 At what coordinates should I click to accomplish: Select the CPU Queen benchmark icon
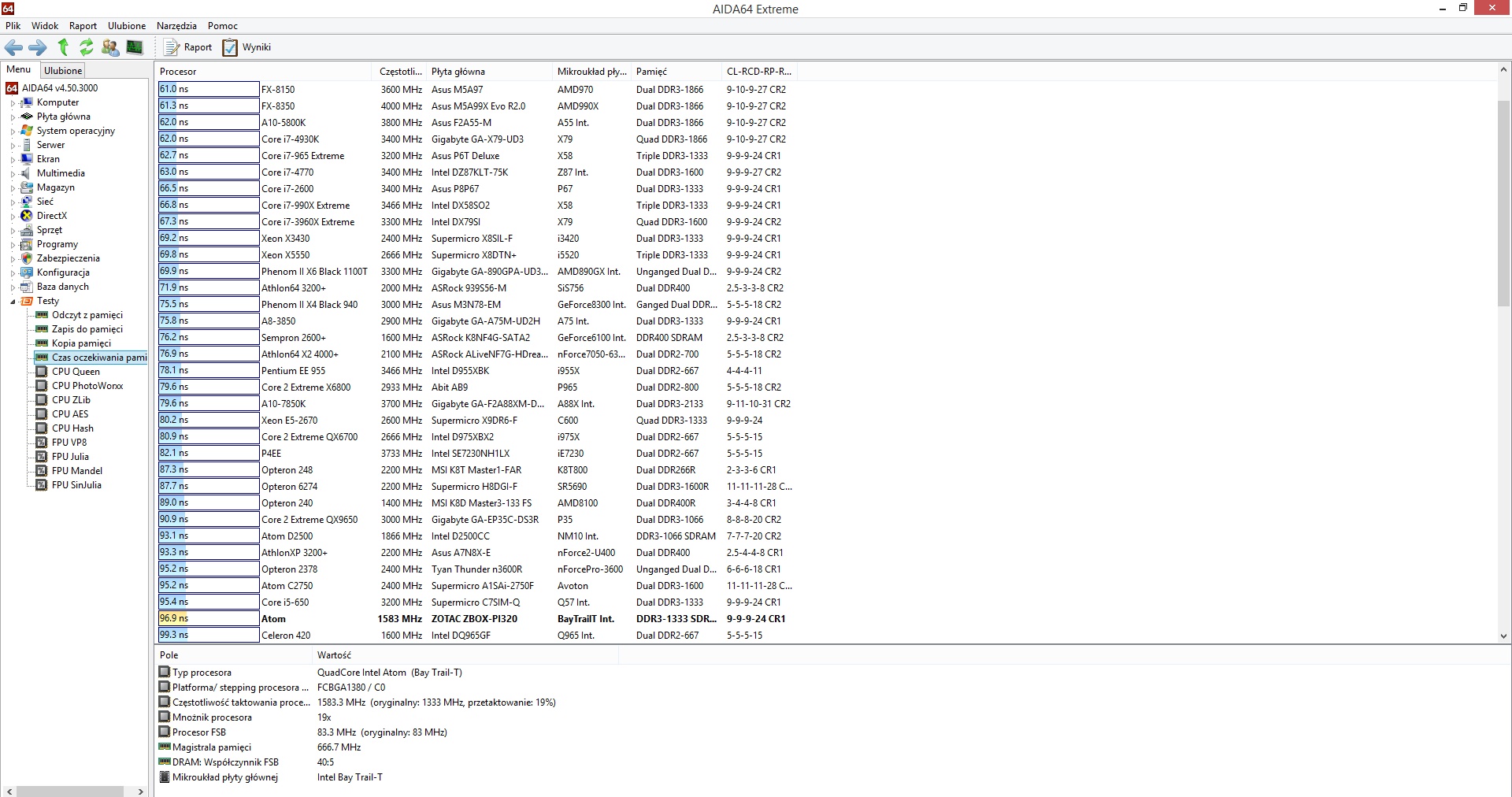pyautogui.click(x=43, y=372)
